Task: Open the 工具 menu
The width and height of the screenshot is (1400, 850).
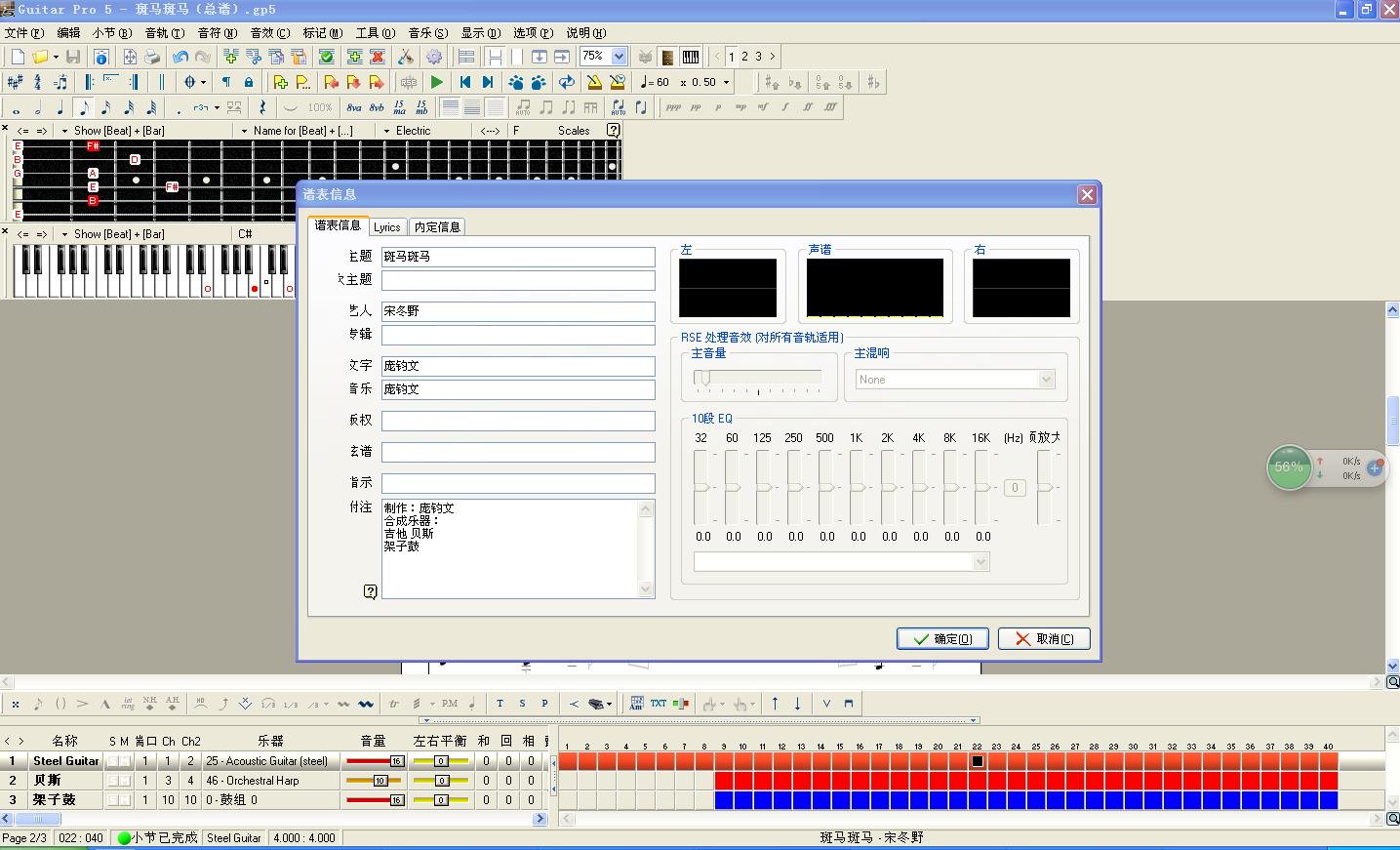Action: 375,32
